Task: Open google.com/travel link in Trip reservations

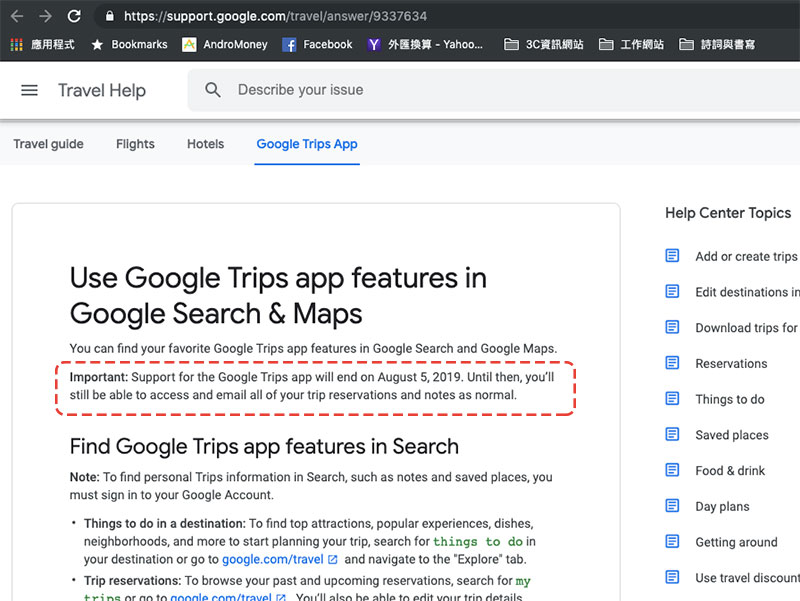Action: point(221,596)
